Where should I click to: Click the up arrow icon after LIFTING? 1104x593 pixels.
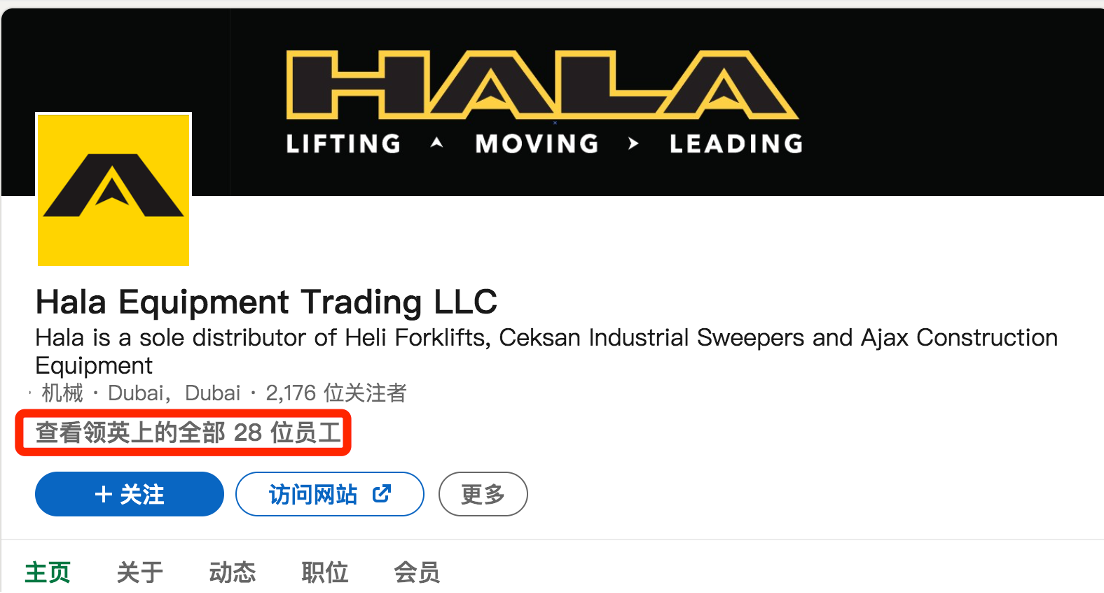[x=437, y=143]
